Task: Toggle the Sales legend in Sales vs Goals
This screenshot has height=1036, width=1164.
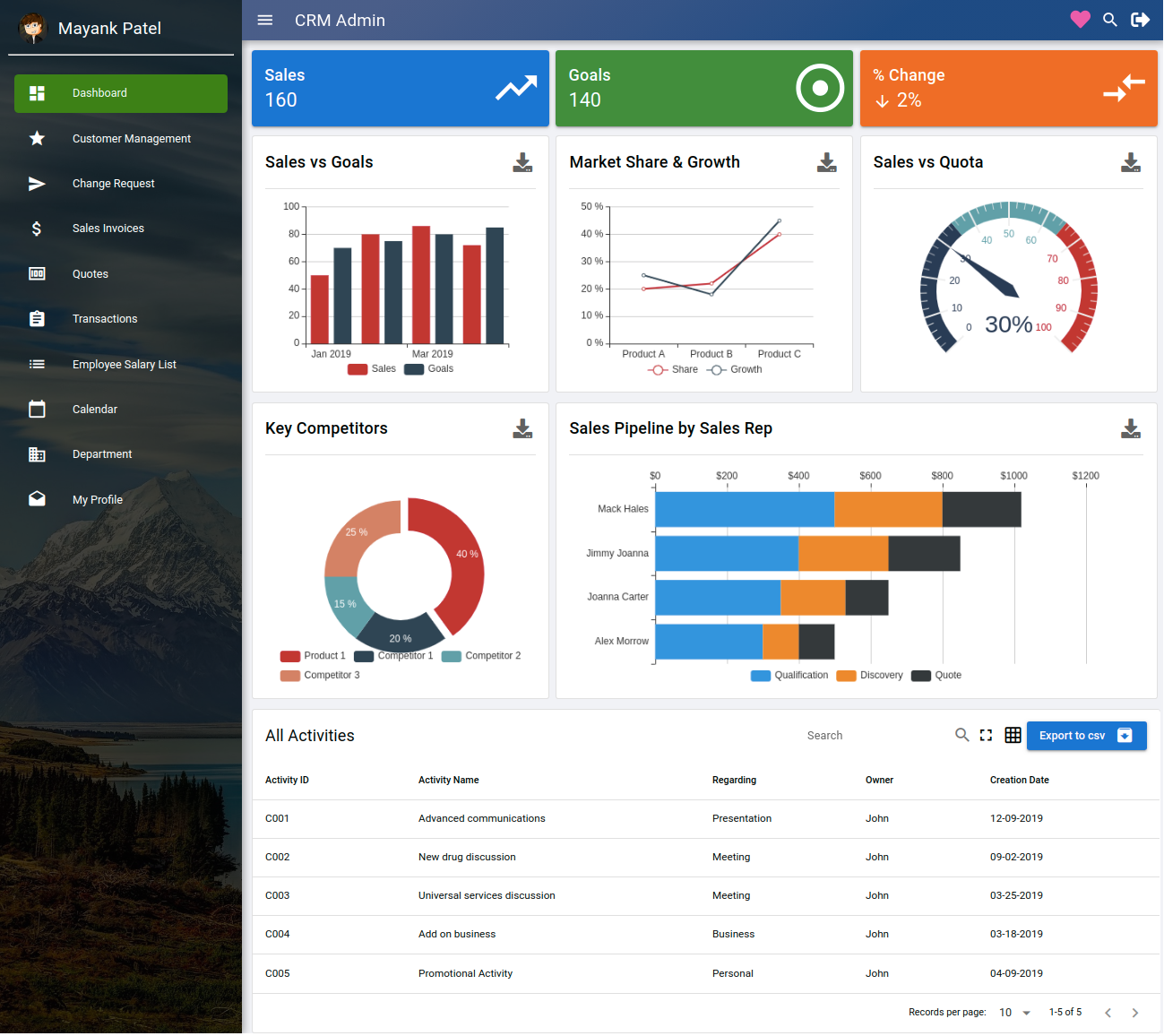Action: [x=371, y=368]
